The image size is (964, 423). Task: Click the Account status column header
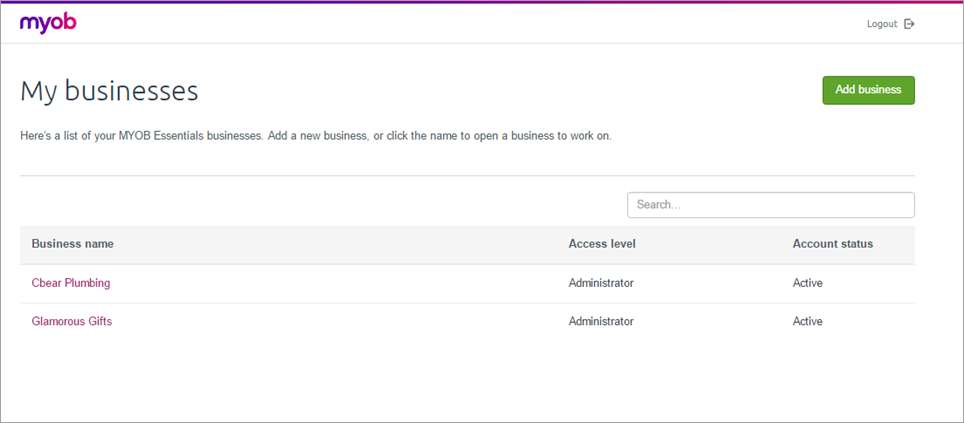(x=832, y=244)
